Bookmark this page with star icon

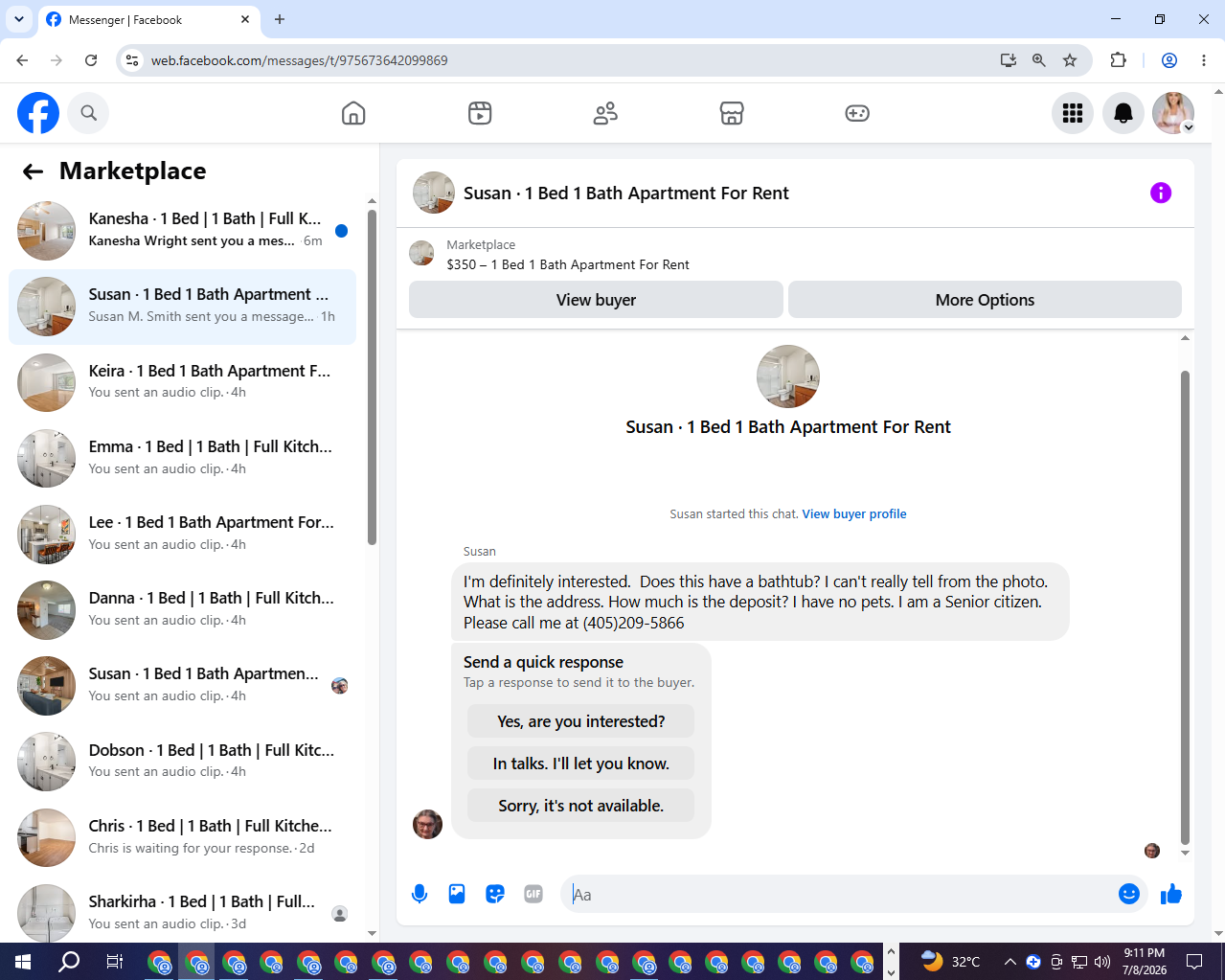pos(1070,60)
